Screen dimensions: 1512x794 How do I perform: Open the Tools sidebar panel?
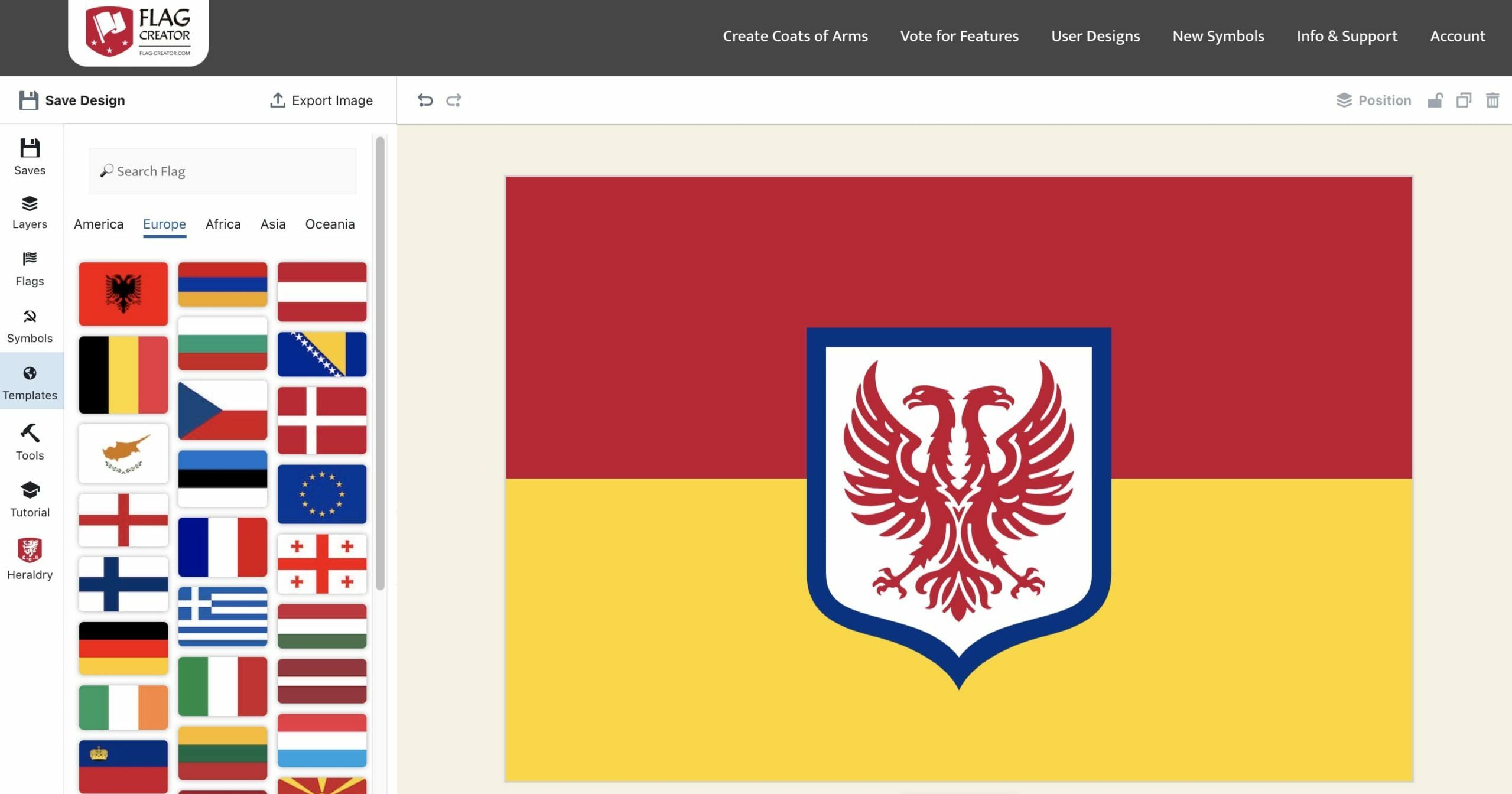[30, 442]
